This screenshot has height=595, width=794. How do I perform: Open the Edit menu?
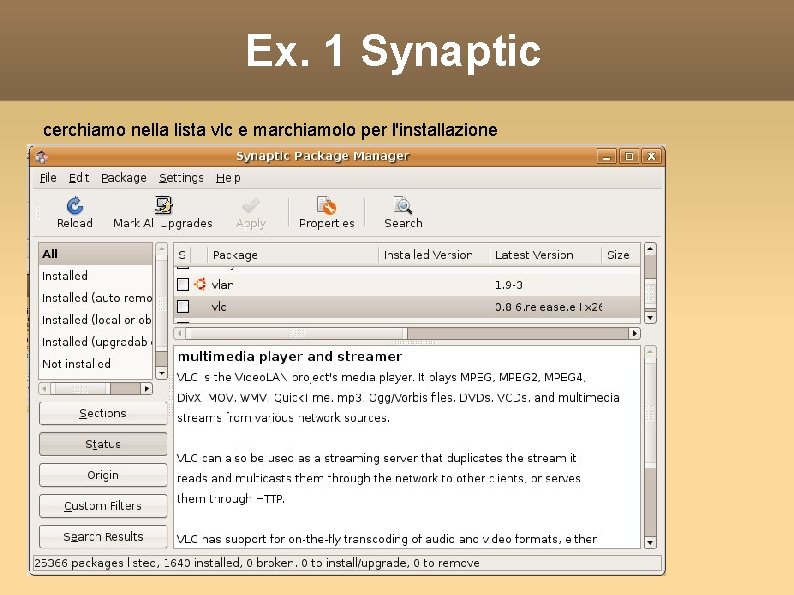point(79,178)
